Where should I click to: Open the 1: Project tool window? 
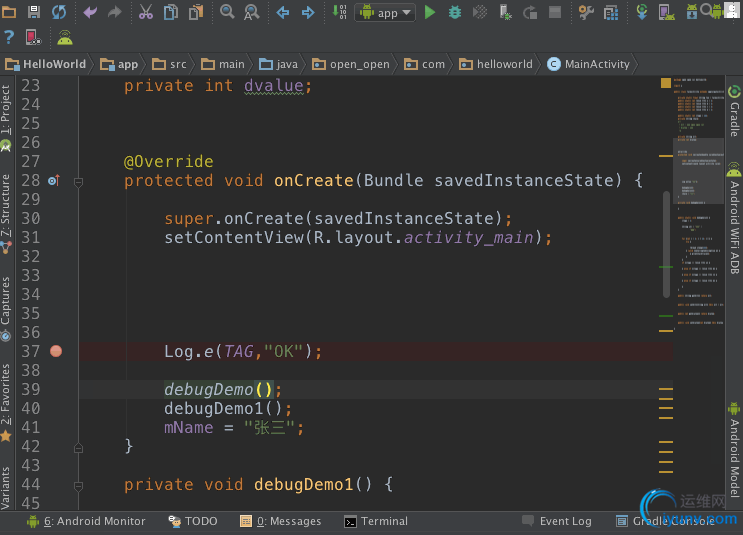pyautogui.click(x=6, y=118)
